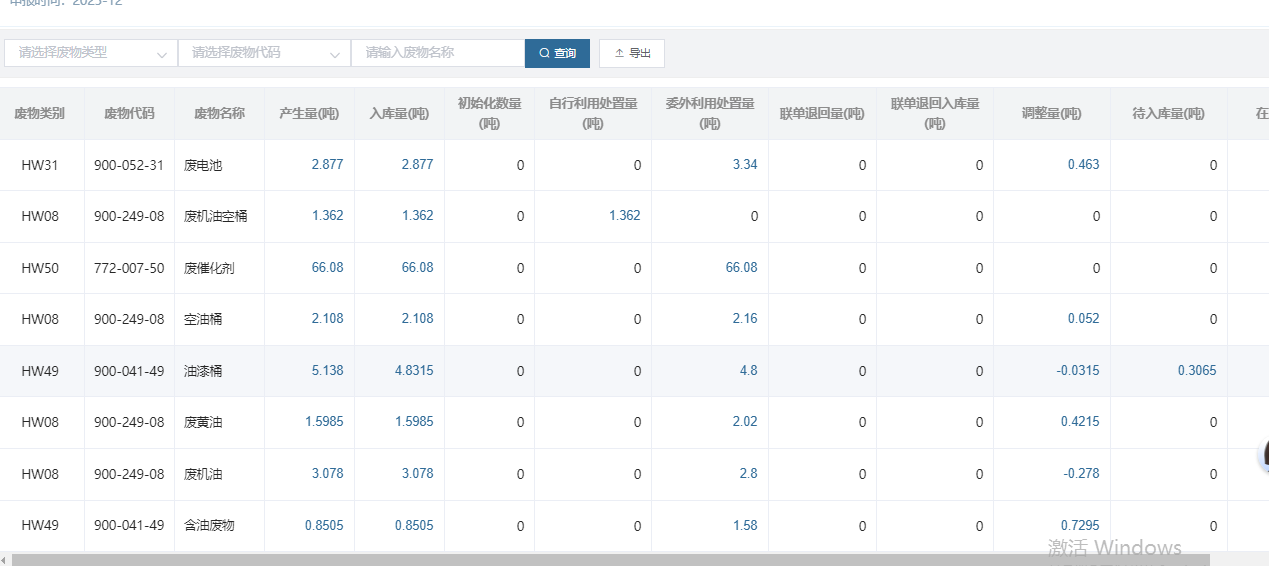Select the 772-007-50 waste code cell
This screenshot has height=566, width=1269.
click(x=128, y=268)
